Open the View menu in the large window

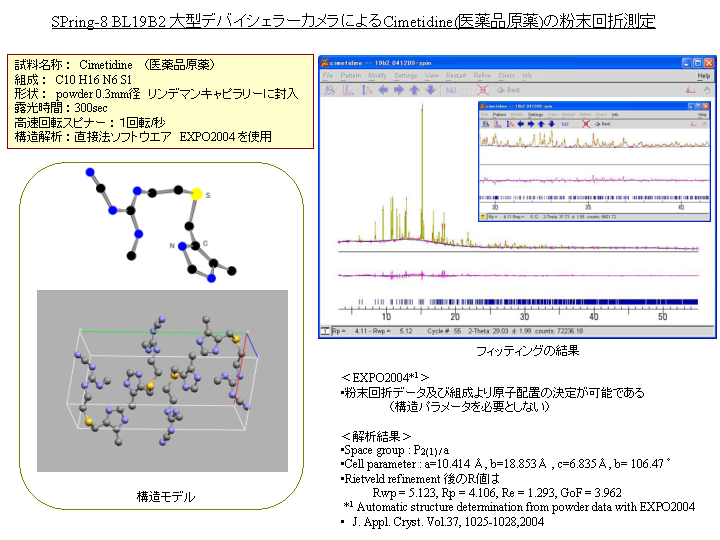[x=432, y=75]
